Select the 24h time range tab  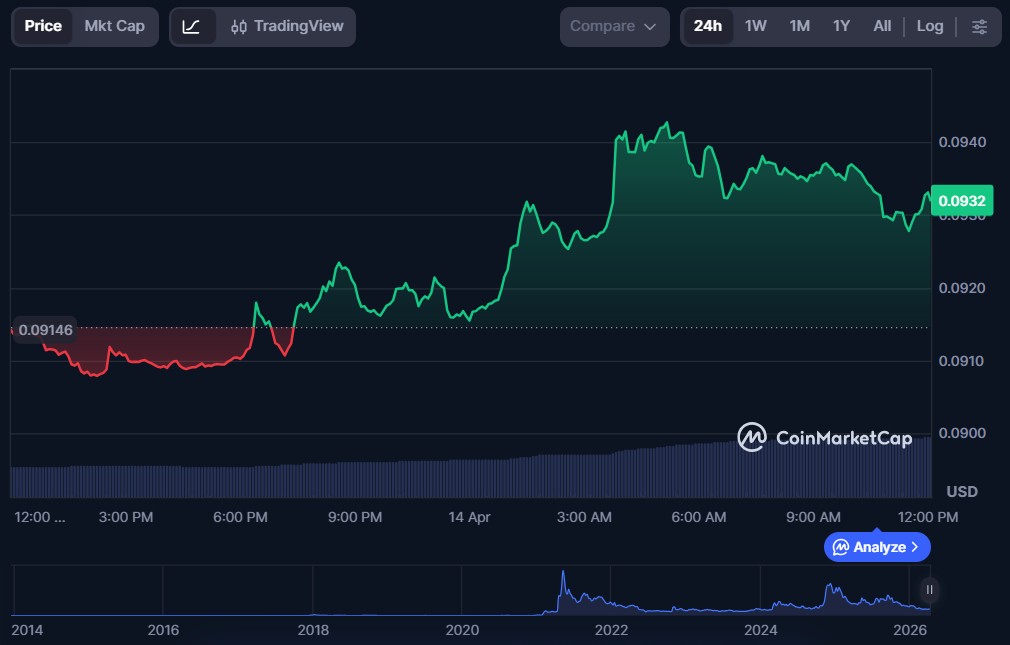point(708,26)
